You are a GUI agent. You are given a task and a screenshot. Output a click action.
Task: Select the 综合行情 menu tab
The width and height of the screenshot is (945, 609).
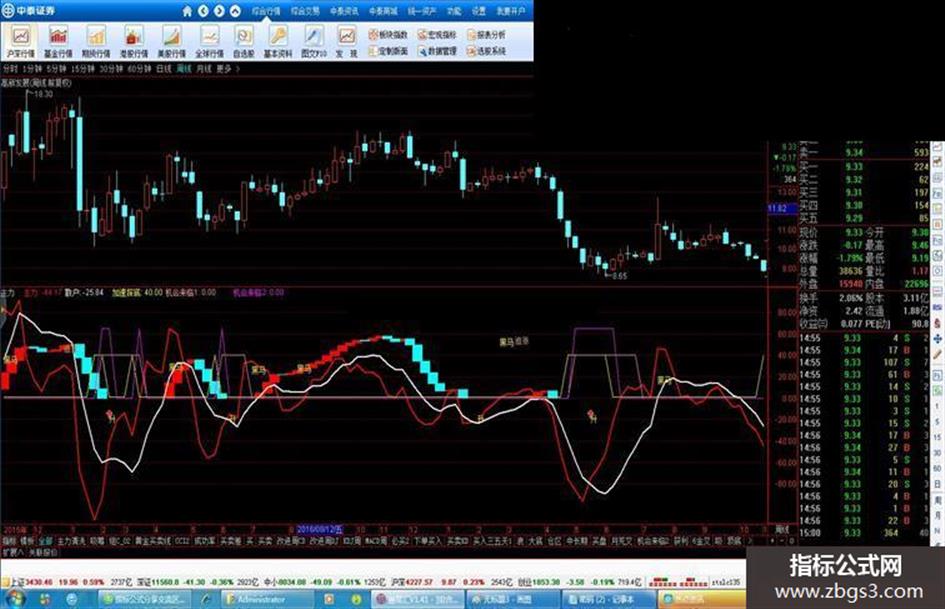266,11
